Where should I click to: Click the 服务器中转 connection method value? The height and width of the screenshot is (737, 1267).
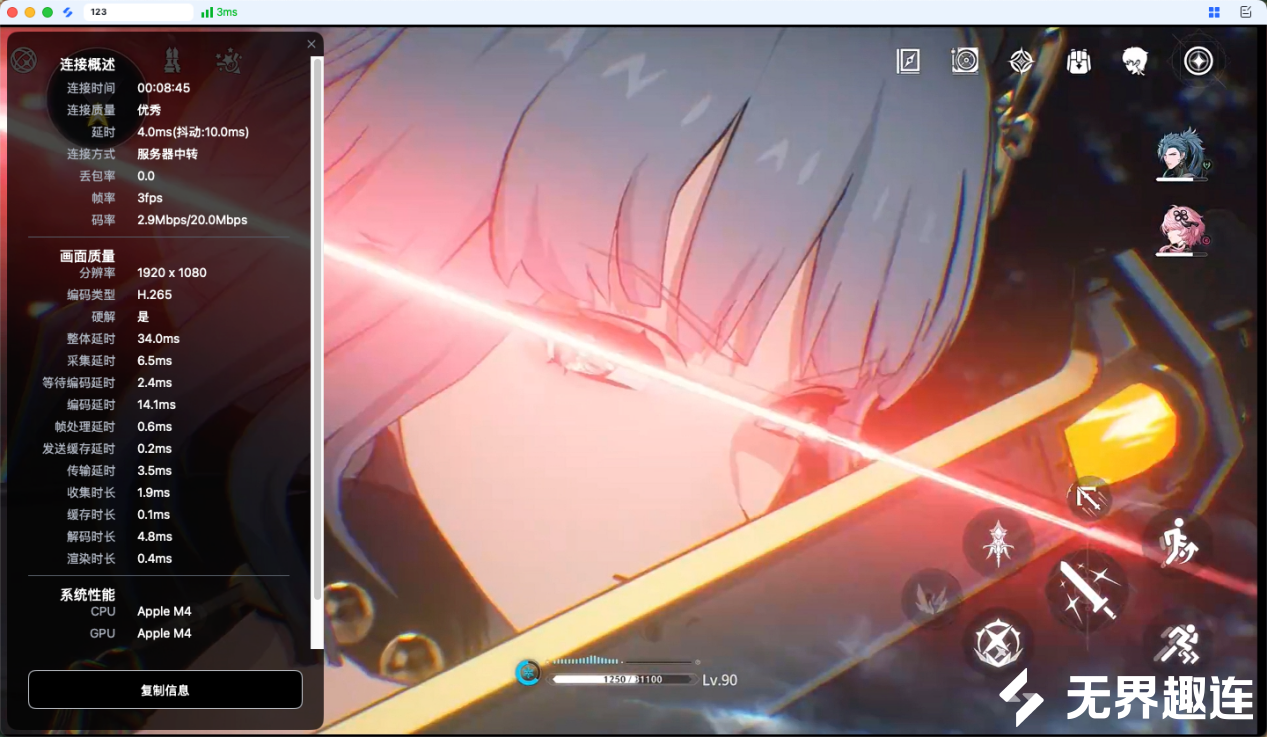point(169,154)
